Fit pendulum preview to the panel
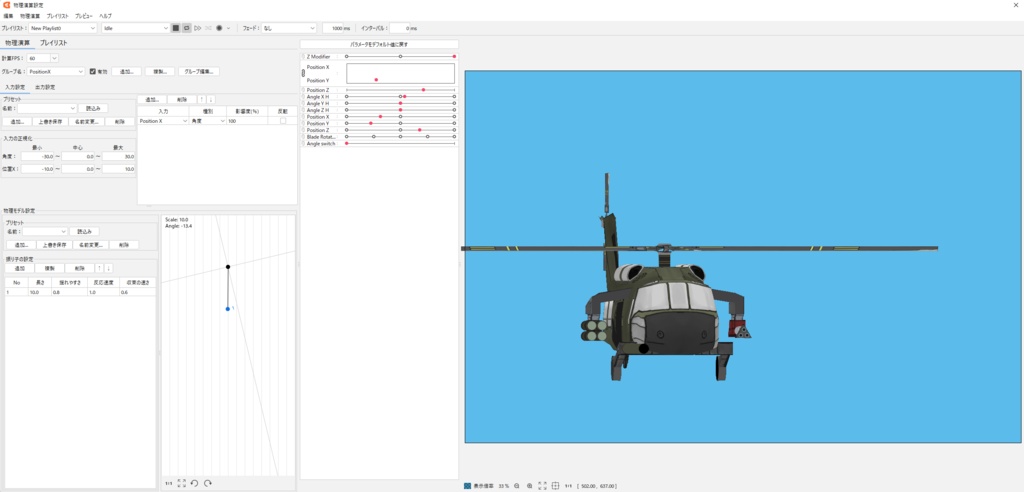The width and height of the screenshot is (1024, 492). [x=181, y=483]
